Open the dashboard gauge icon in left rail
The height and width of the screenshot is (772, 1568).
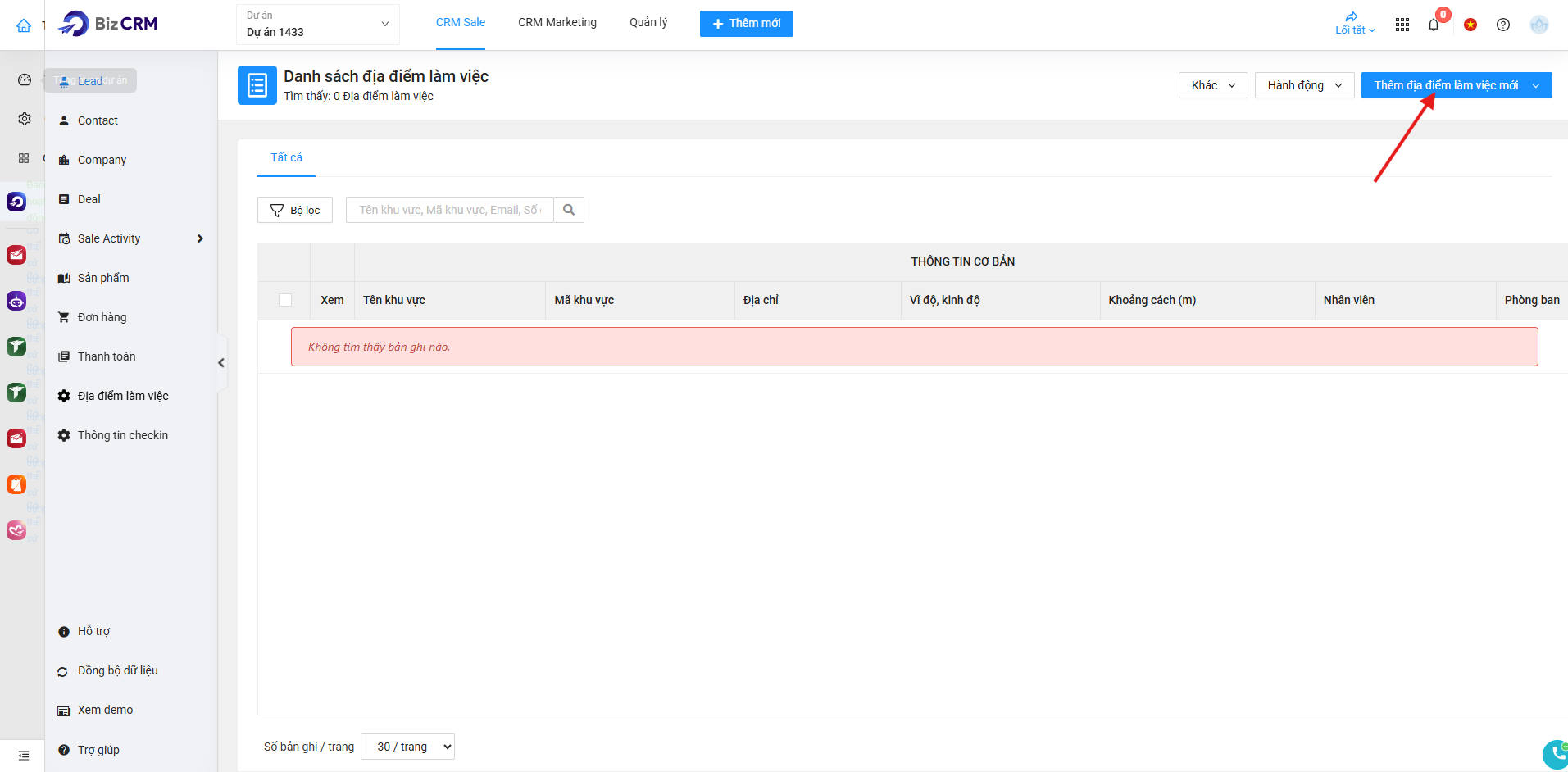(25, 79)
